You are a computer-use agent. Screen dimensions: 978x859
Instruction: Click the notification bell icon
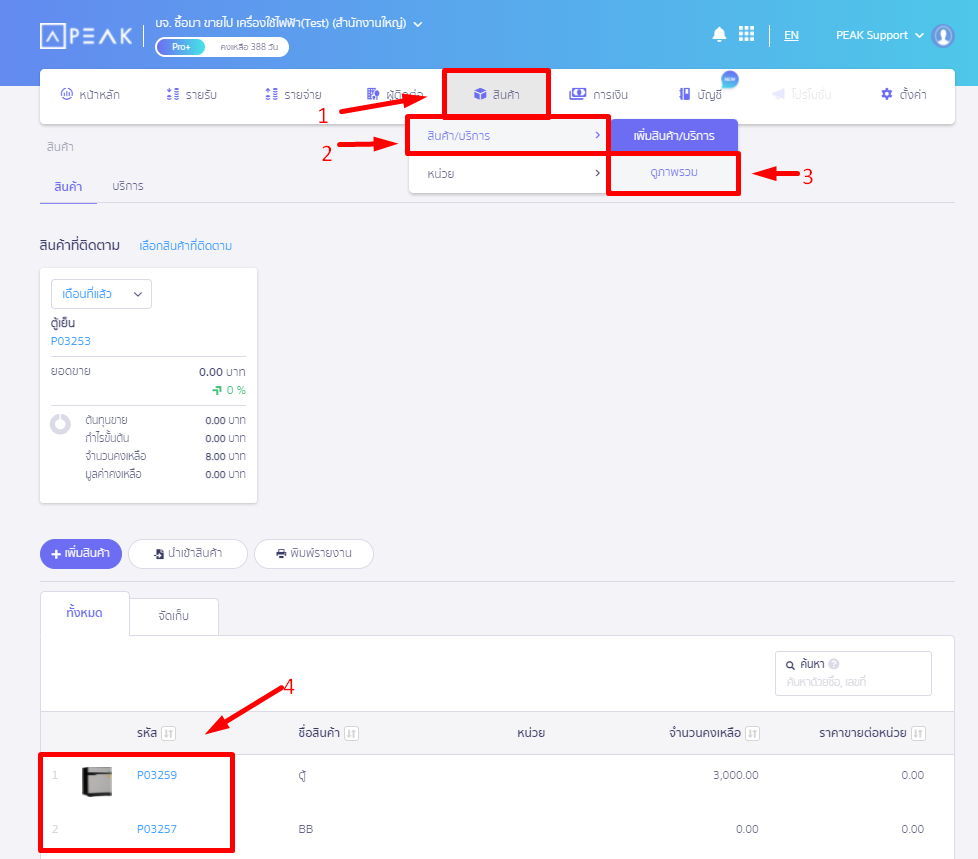(x=719, y=35)
